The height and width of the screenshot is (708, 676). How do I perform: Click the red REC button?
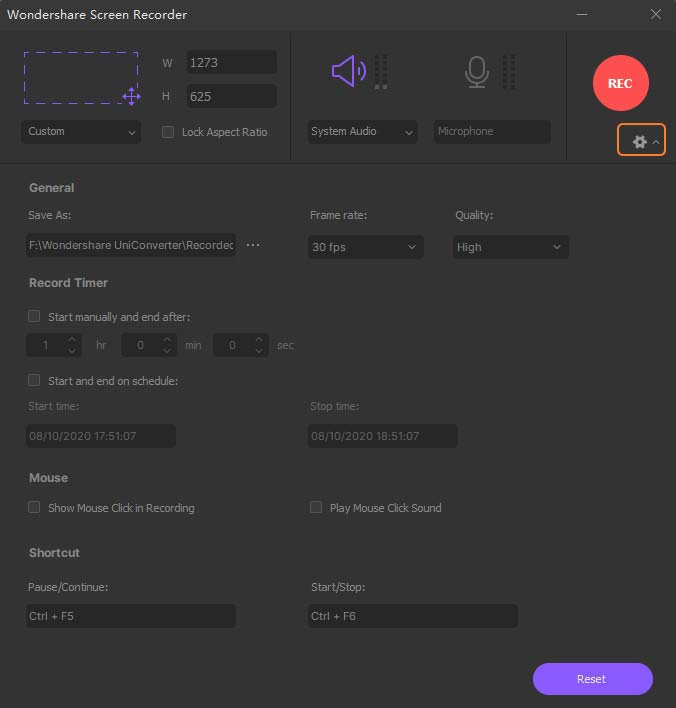pyautogui.click(x=620, y=83)
